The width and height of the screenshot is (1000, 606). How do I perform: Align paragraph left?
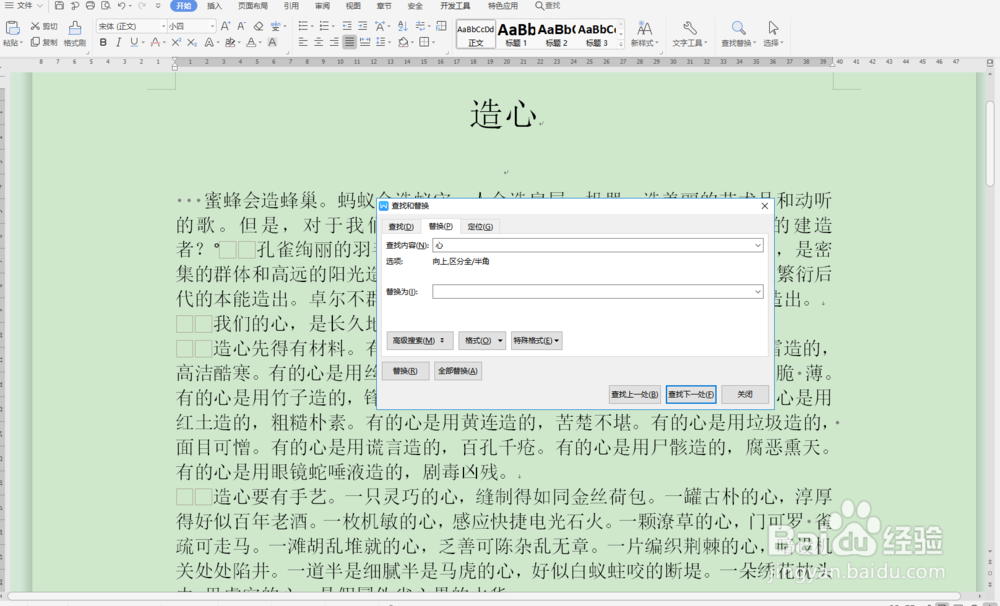tap(303, 42)
